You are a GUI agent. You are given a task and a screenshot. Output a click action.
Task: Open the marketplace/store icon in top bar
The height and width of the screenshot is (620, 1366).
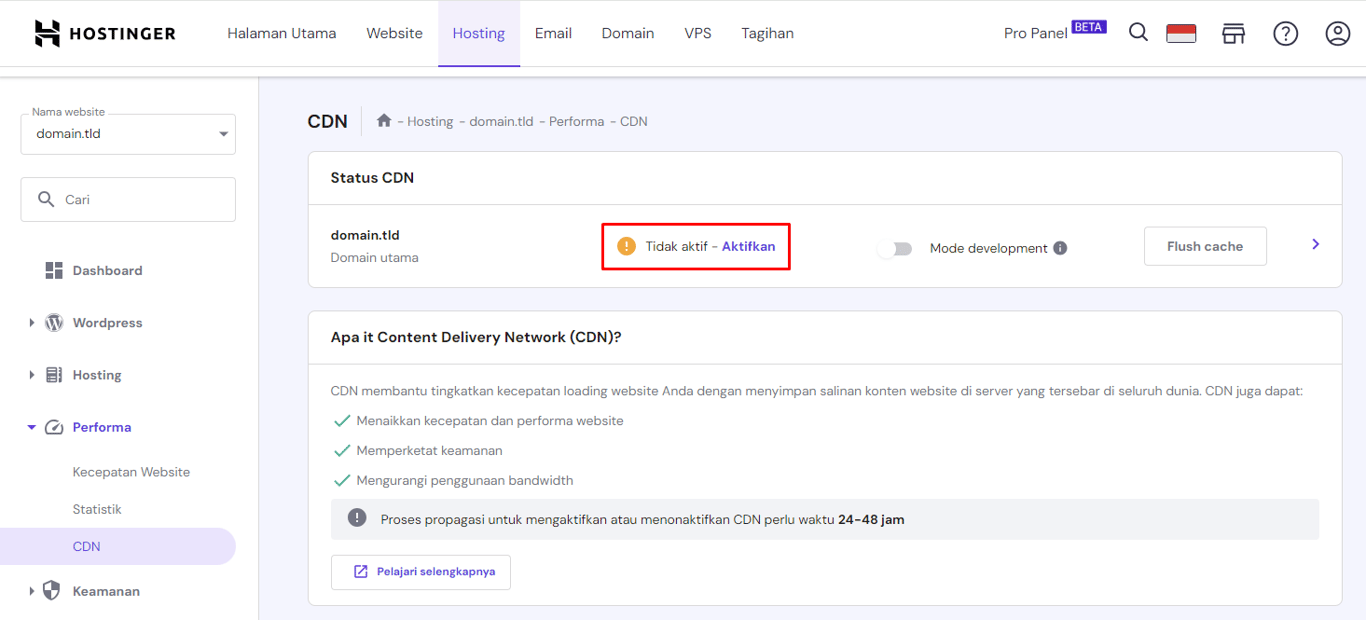click(x=1233, y=33)
